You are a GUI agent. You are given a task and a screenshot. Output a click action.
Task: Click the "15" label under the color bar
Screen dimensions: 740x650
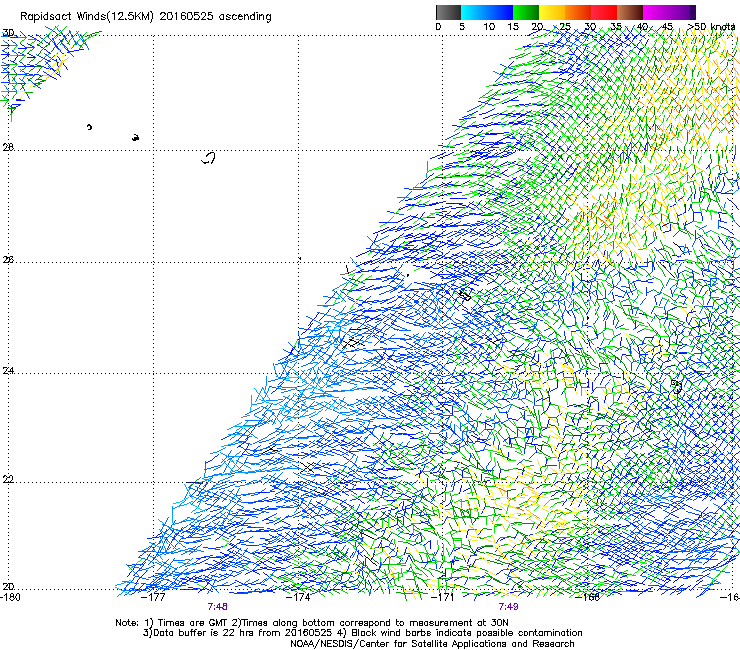513,27
